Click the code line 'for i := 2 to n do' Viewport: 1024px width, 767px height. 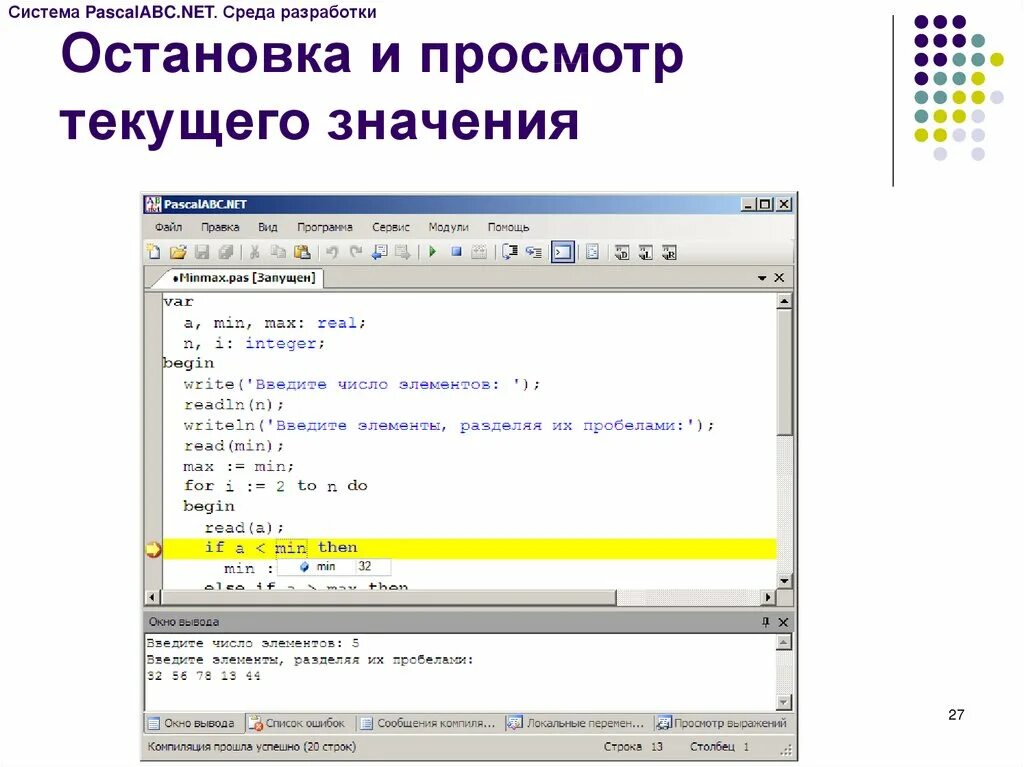(x=276, y=486)
